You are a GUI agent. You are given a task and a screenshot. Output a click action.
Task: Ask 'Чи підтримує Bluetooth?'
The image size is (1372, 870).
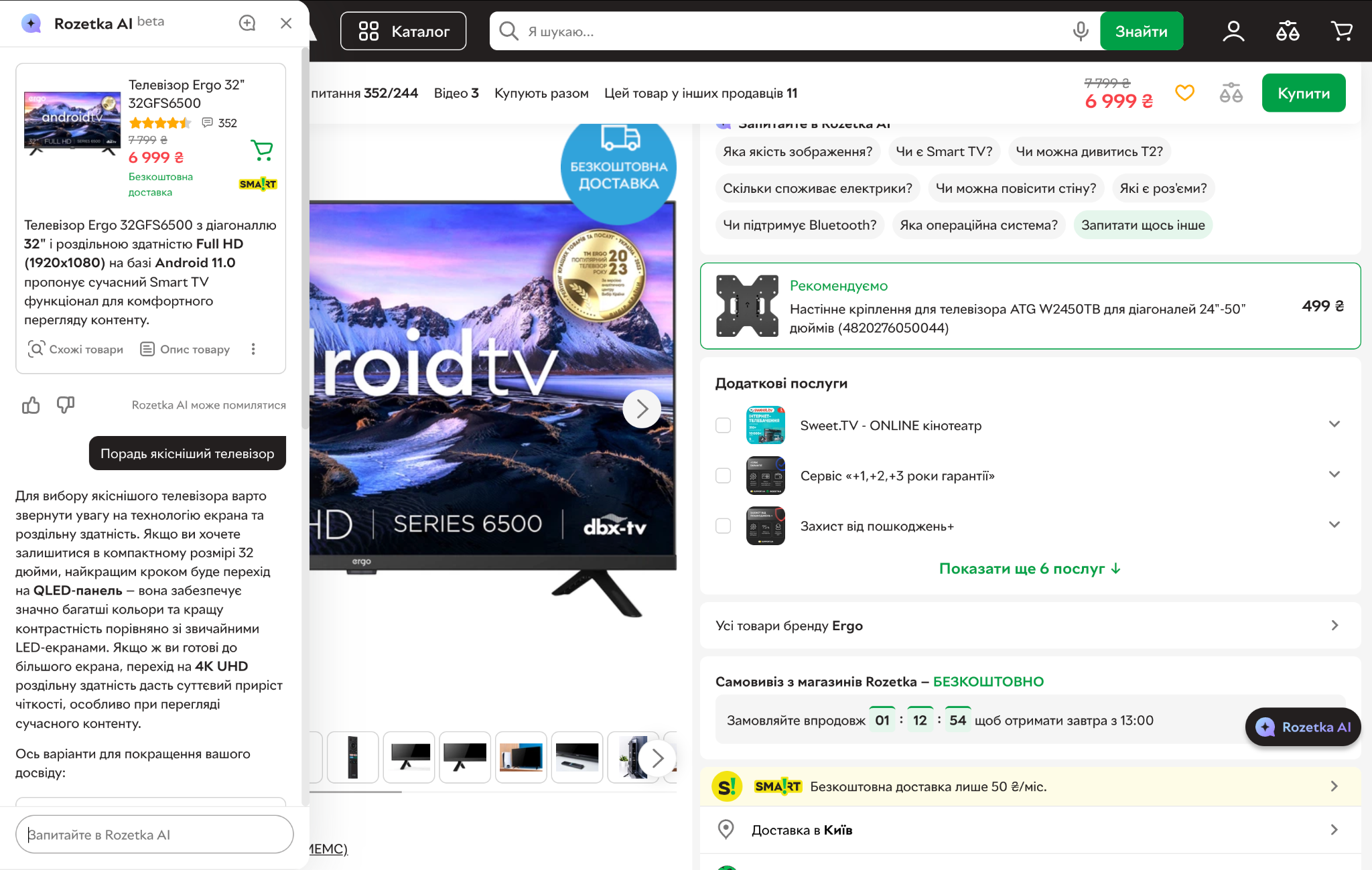click(x=800, y=225)
